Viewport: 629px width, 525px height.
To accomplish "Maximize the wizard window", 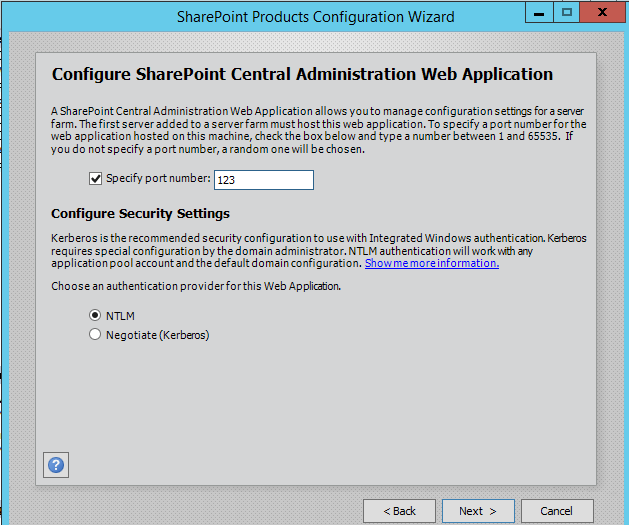I will 566,12.
